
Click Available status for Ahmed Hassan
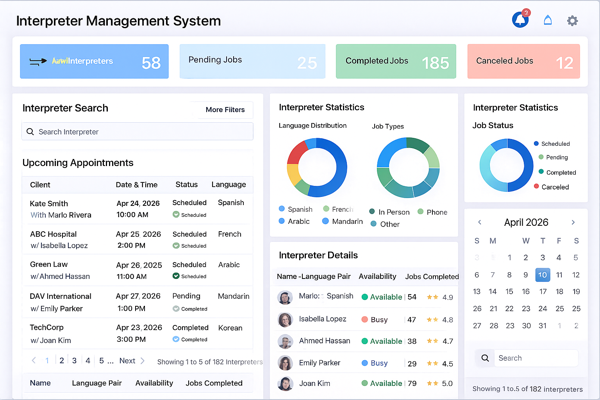click(382, 341)
